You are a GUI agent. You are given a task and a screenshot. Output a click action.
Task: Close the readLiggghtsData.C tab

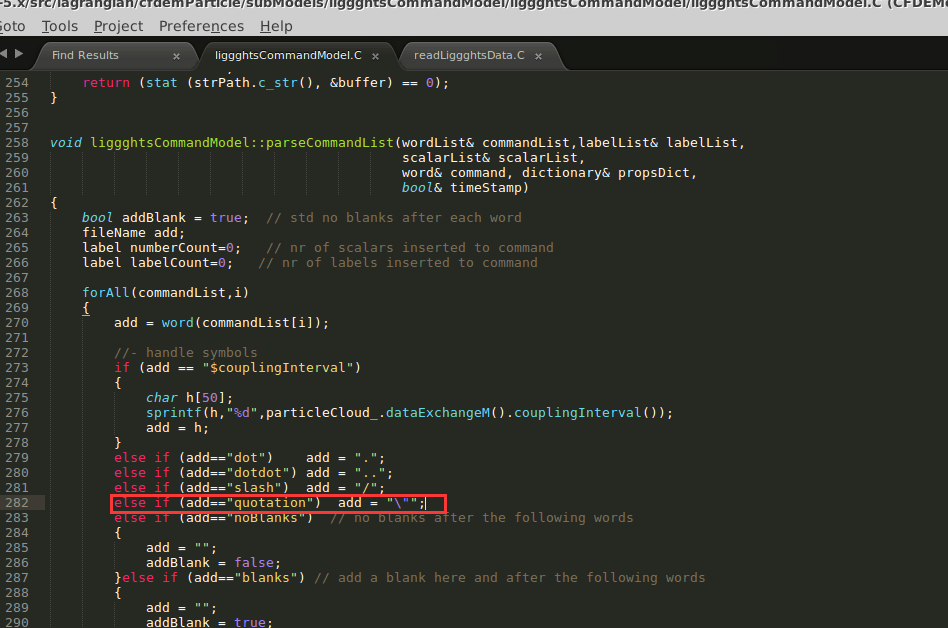point(538,56)
